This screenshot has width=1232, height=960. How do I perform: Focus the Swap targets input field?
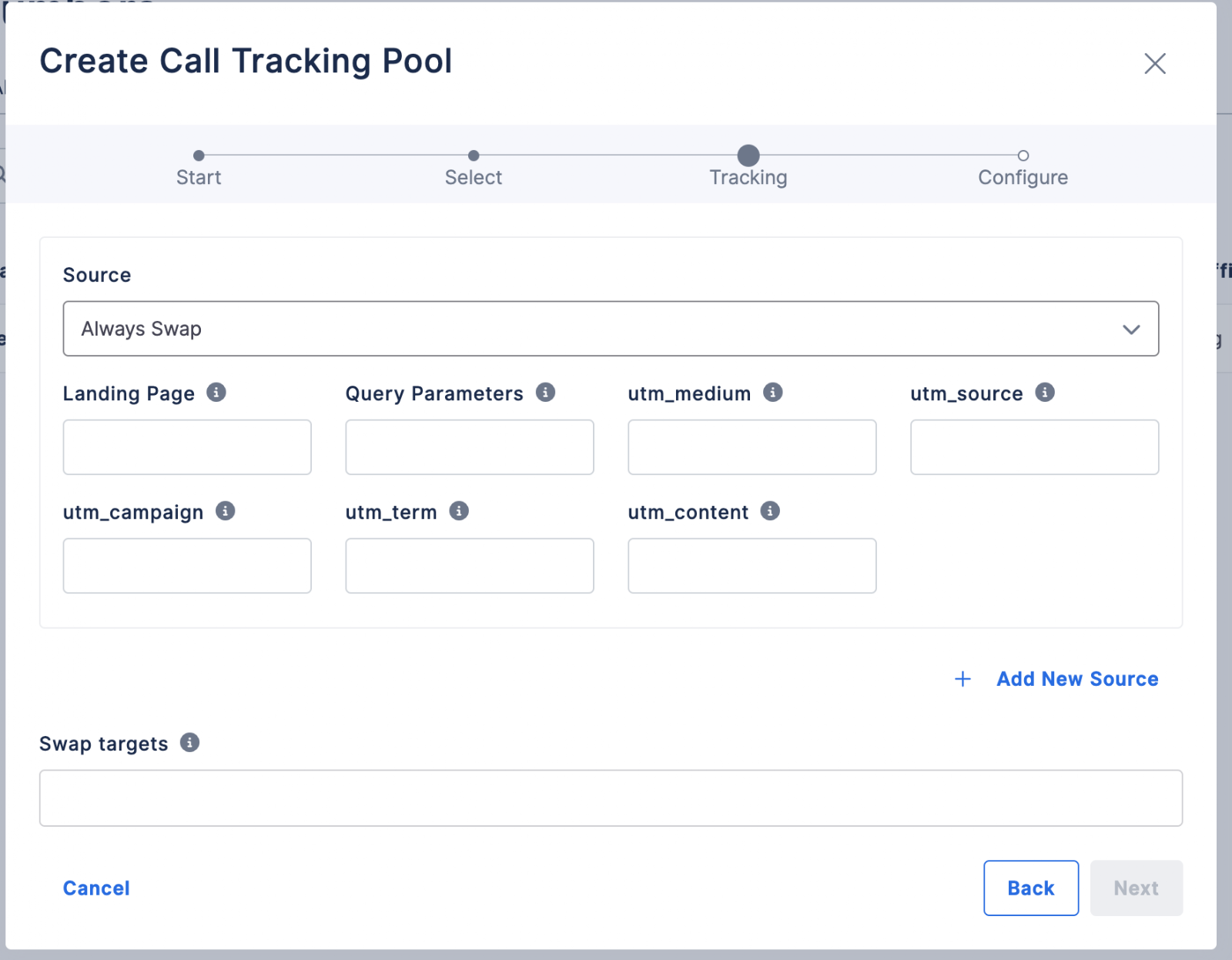tap(611, 798)
